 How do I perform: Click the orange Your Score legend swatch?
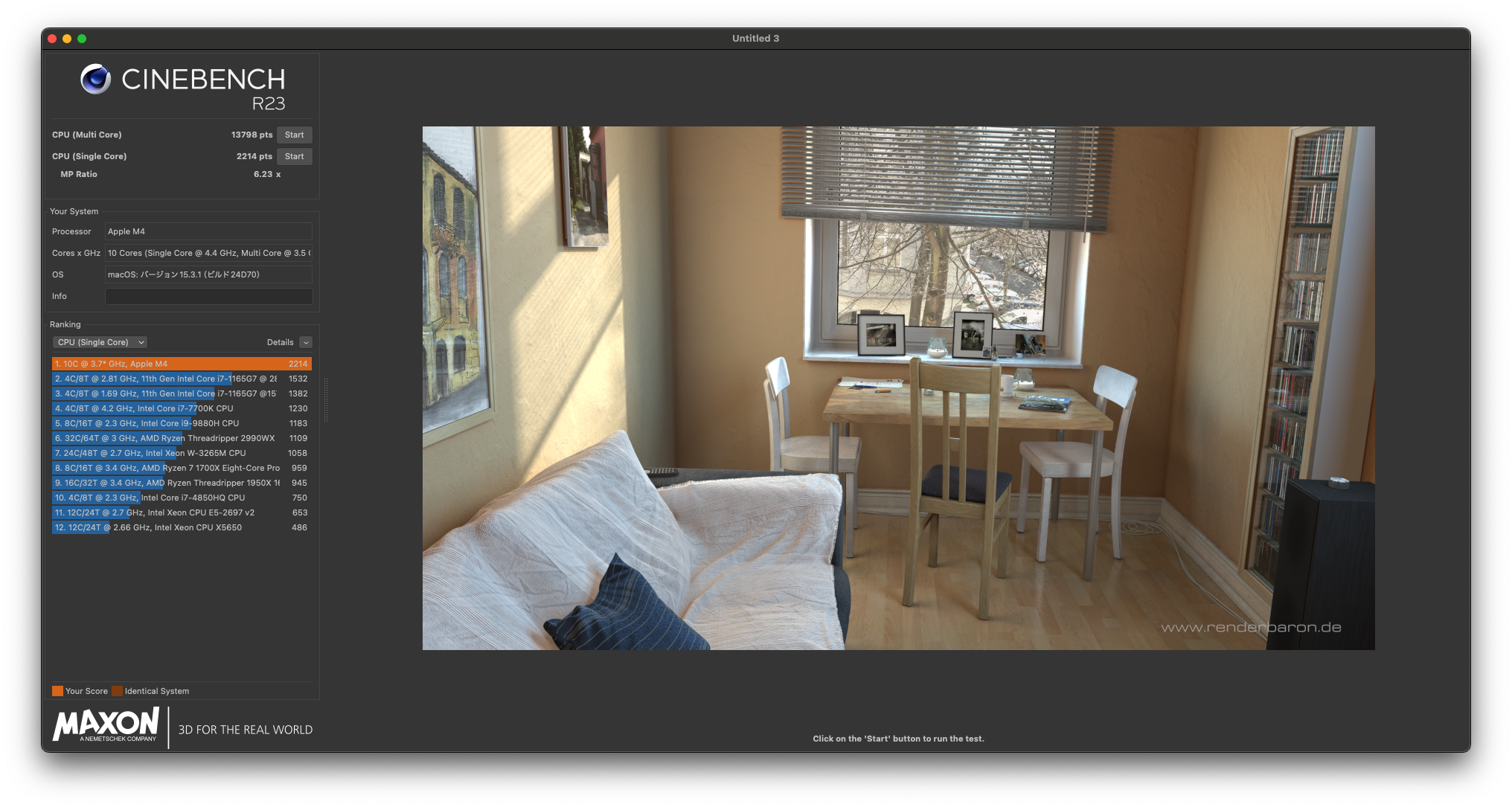[57, 691]
